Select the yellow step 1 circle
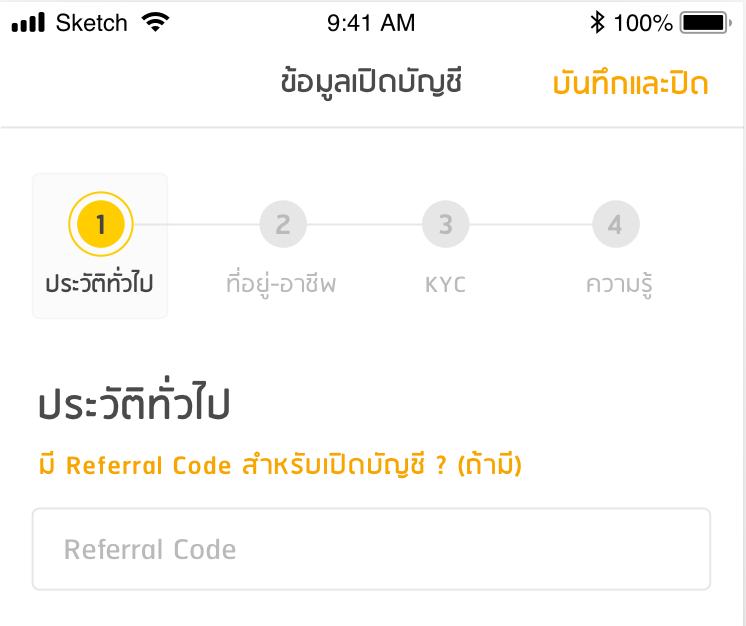The width and height of the screenshot is (746, 626). (100, 225)
